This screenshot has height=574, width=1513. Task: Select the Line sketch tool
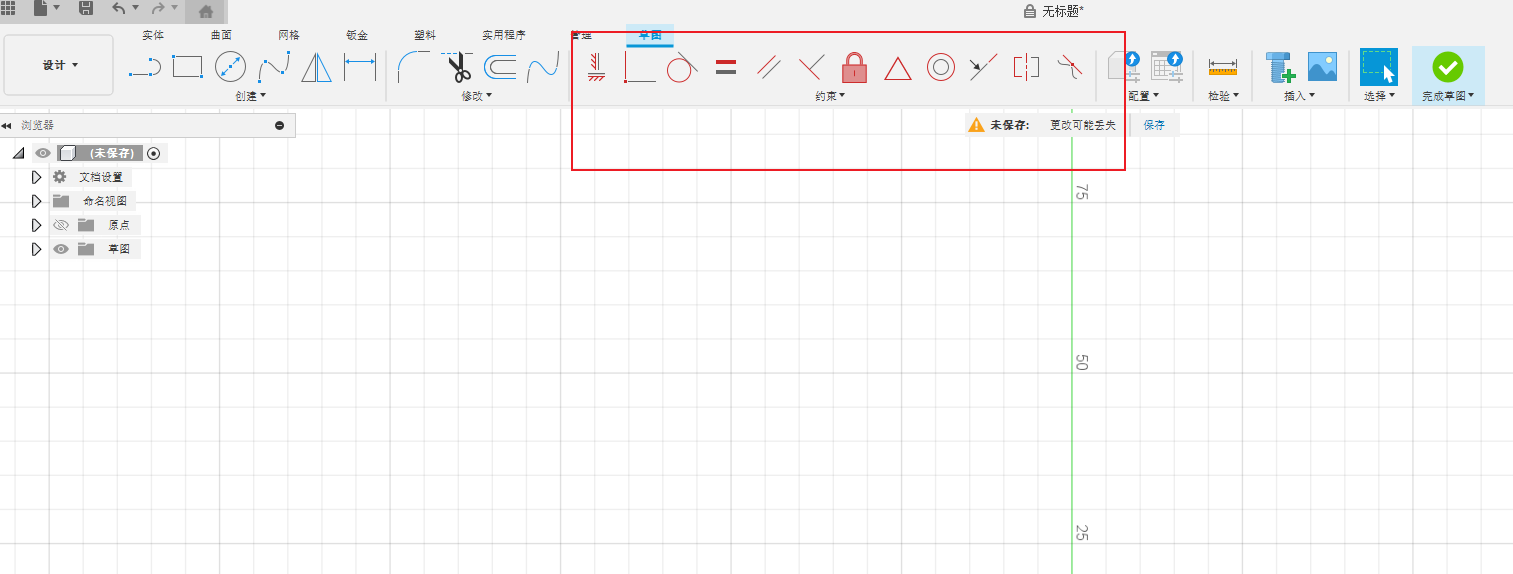(144, 68)
